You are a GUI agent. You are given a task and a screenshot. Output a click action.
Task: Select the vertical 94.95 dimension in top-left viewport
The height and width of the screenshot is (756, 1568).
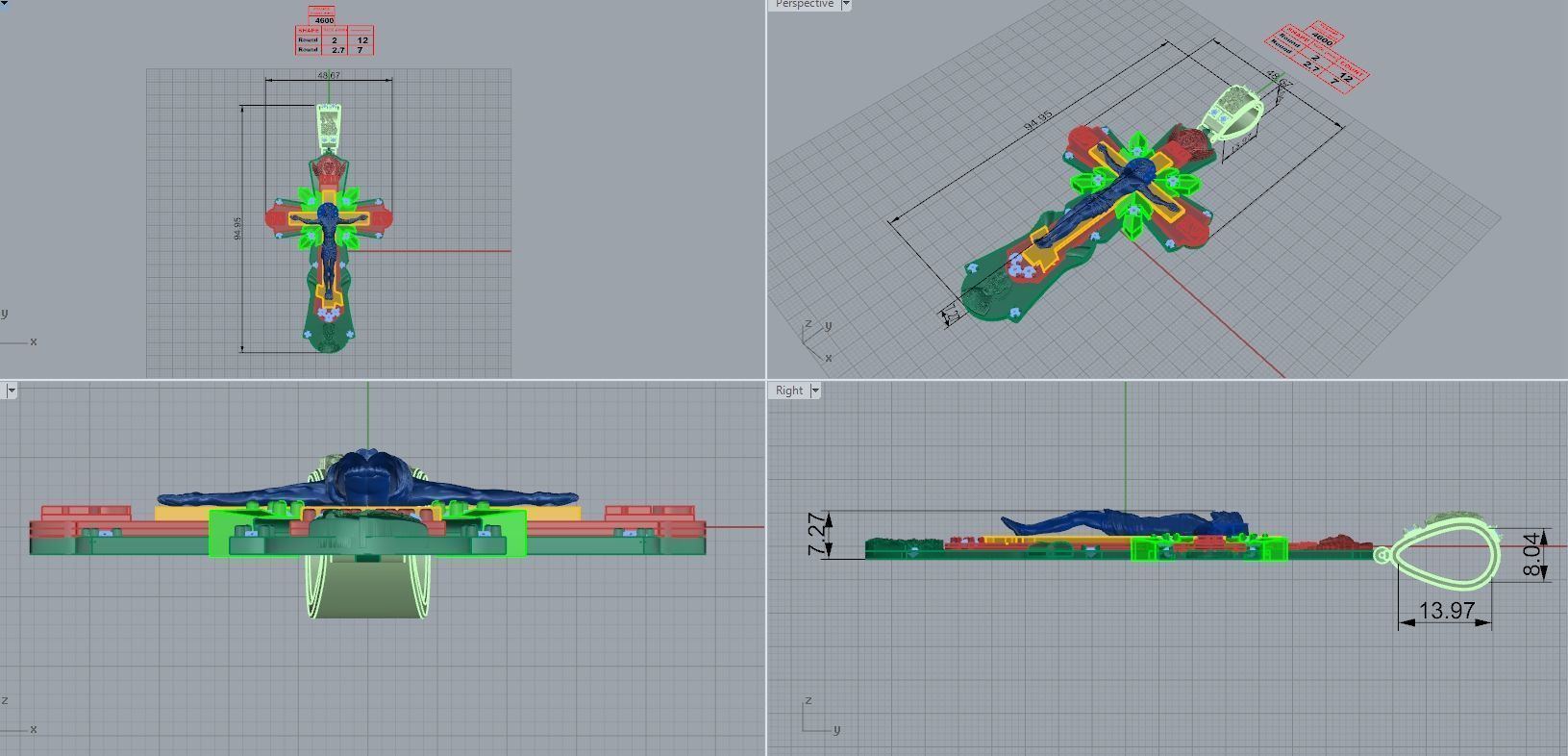237,228
